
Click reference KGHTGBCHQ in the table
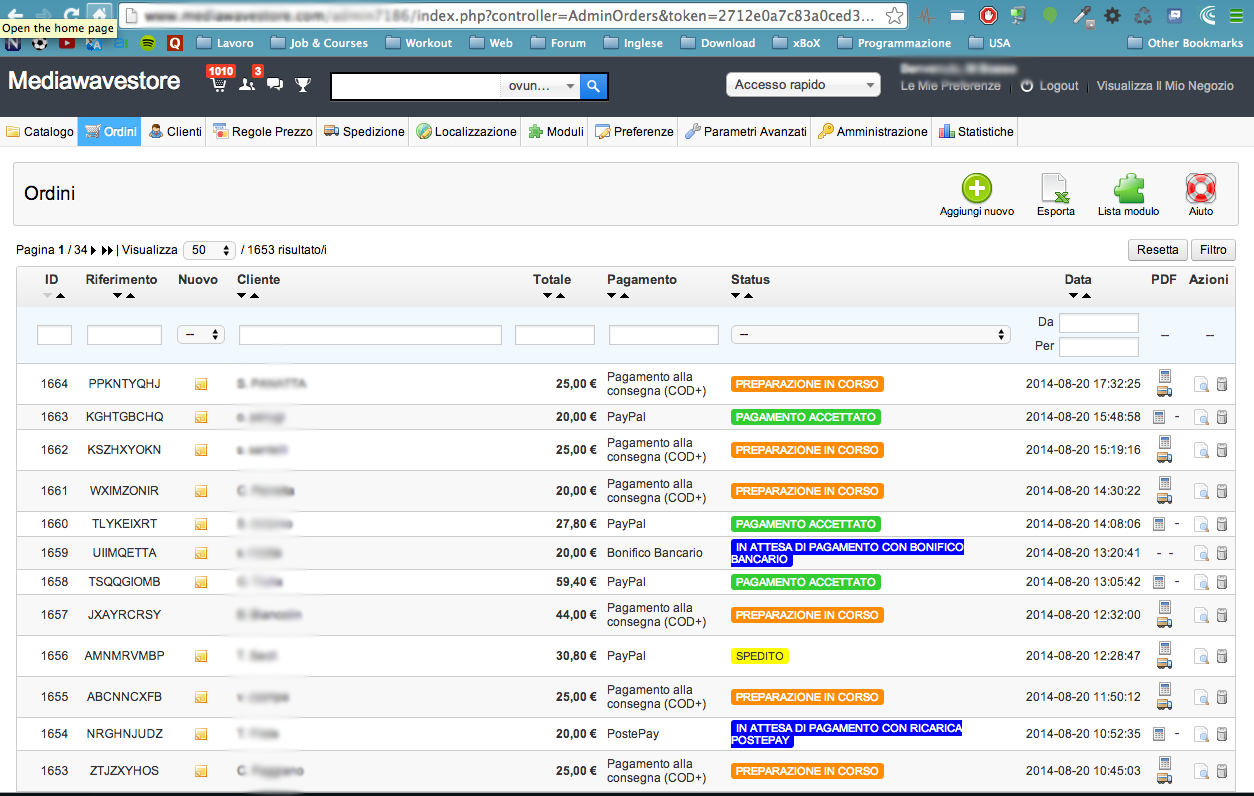[x=124, y=417]
